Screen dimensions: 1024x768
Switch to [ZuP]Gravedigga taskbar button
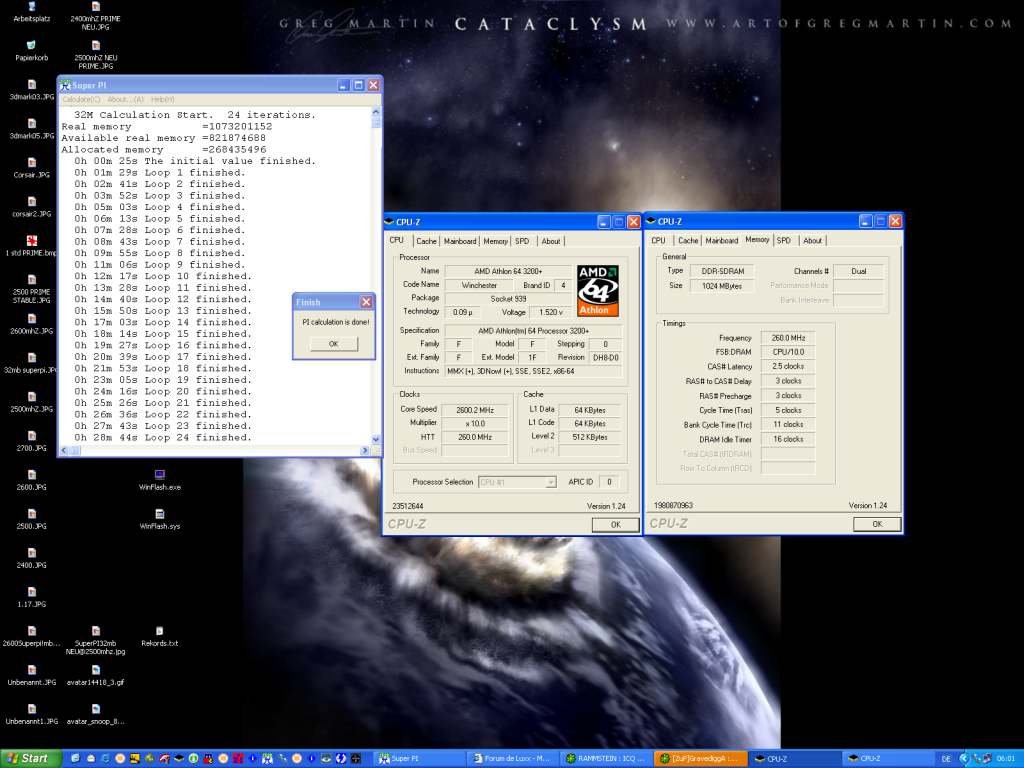coord(700,758)
